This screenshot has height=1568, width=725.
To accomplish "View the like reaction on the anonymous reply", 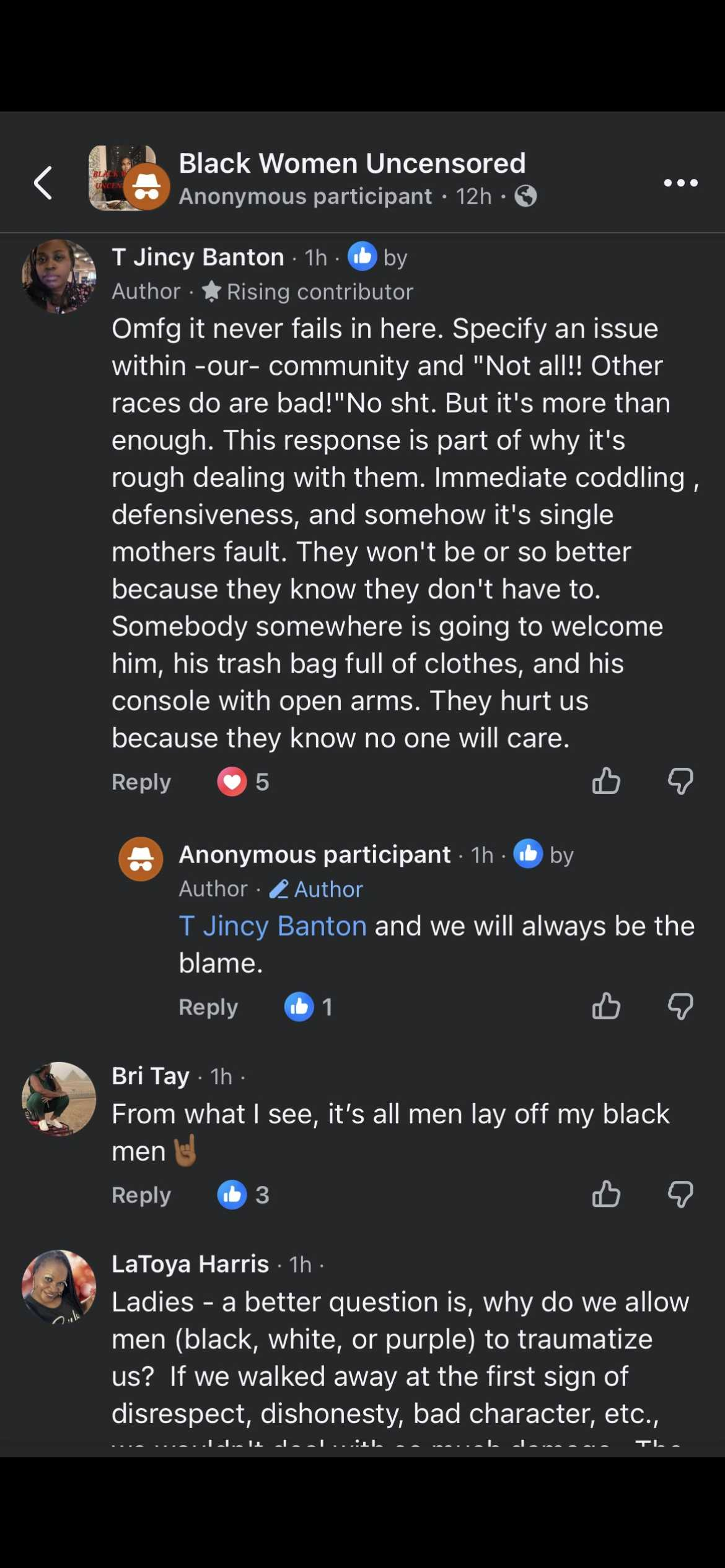I will point(309,1007).
